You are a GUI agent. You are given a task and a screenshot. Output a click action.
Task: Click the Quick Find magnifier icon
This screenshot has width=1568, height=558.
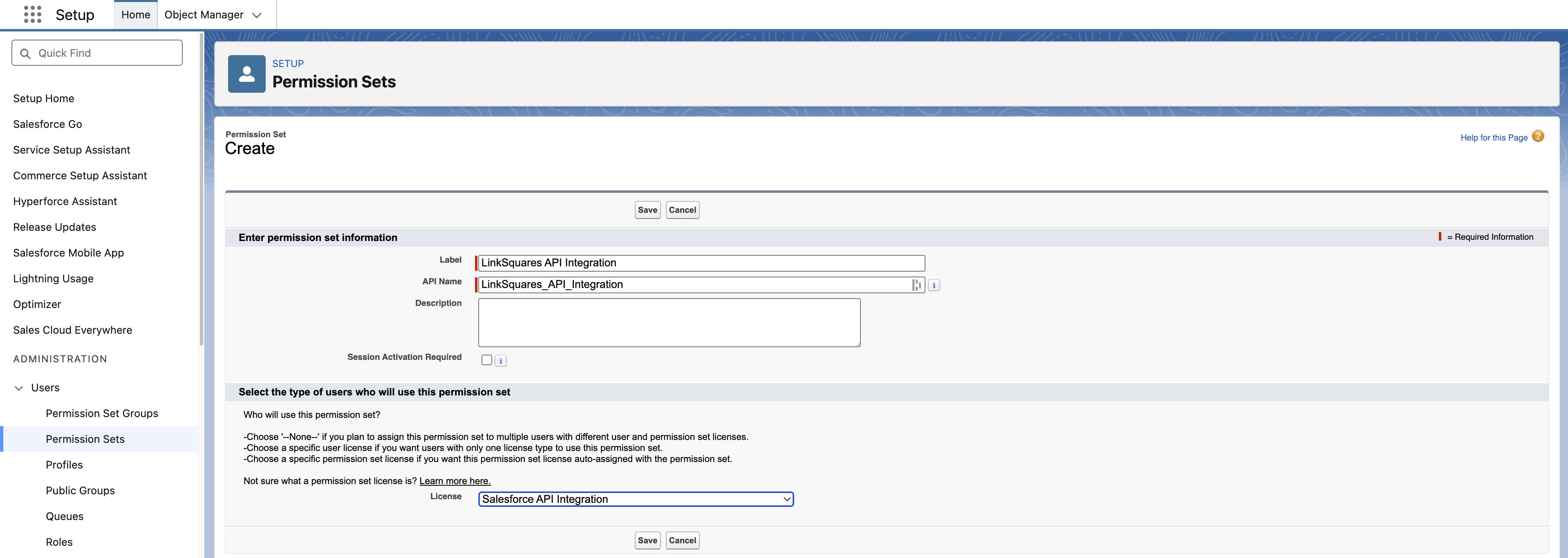pos(26,54)
